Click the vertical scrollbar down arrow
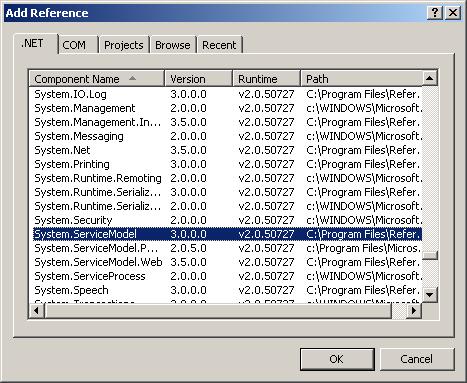The height and width of the screenshot is (383, 467). click(x=430, y=295)
